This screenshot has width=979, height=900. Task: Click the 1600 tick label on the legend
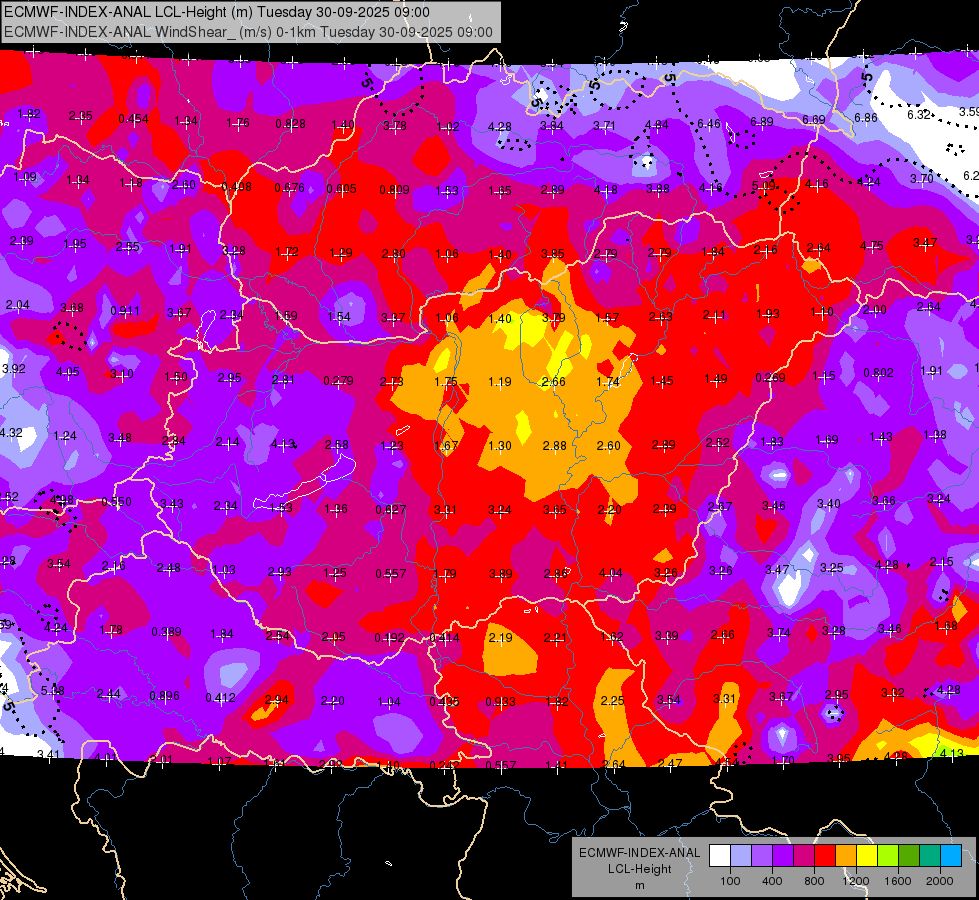click(898, 881)
